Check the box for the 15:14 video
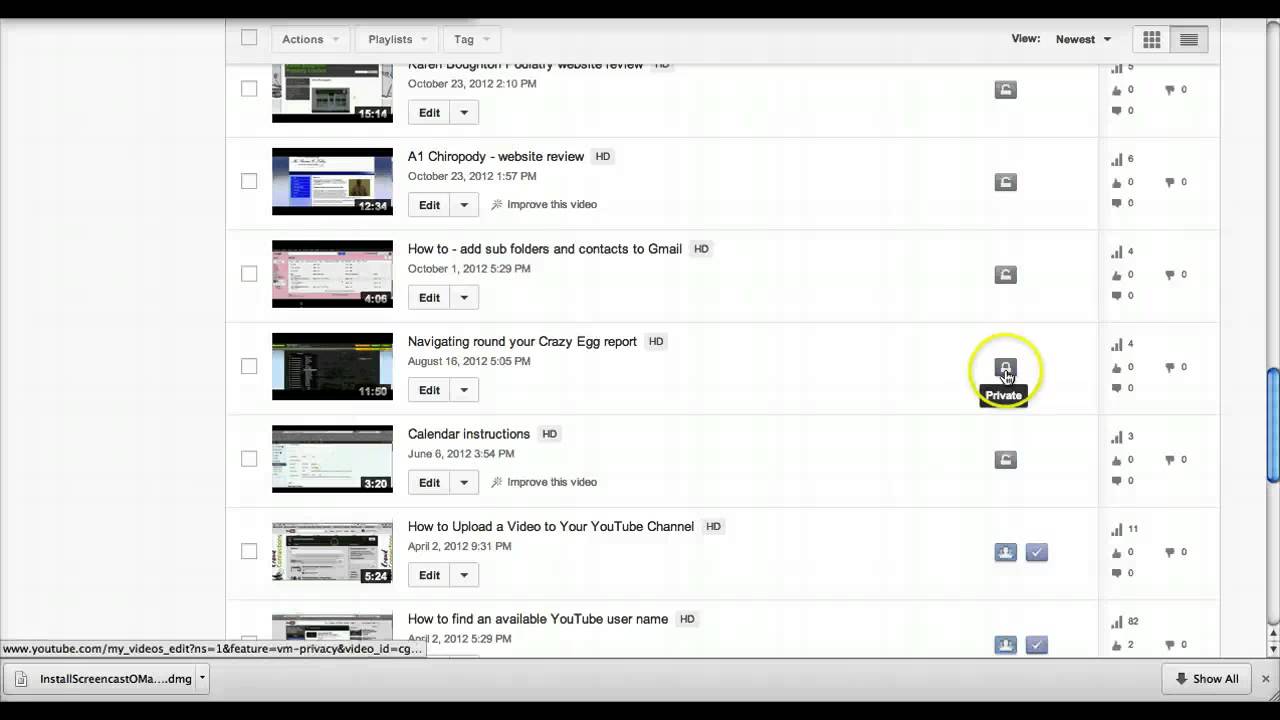Viewport: 1280px width, 720px height. tap(249, 89)
